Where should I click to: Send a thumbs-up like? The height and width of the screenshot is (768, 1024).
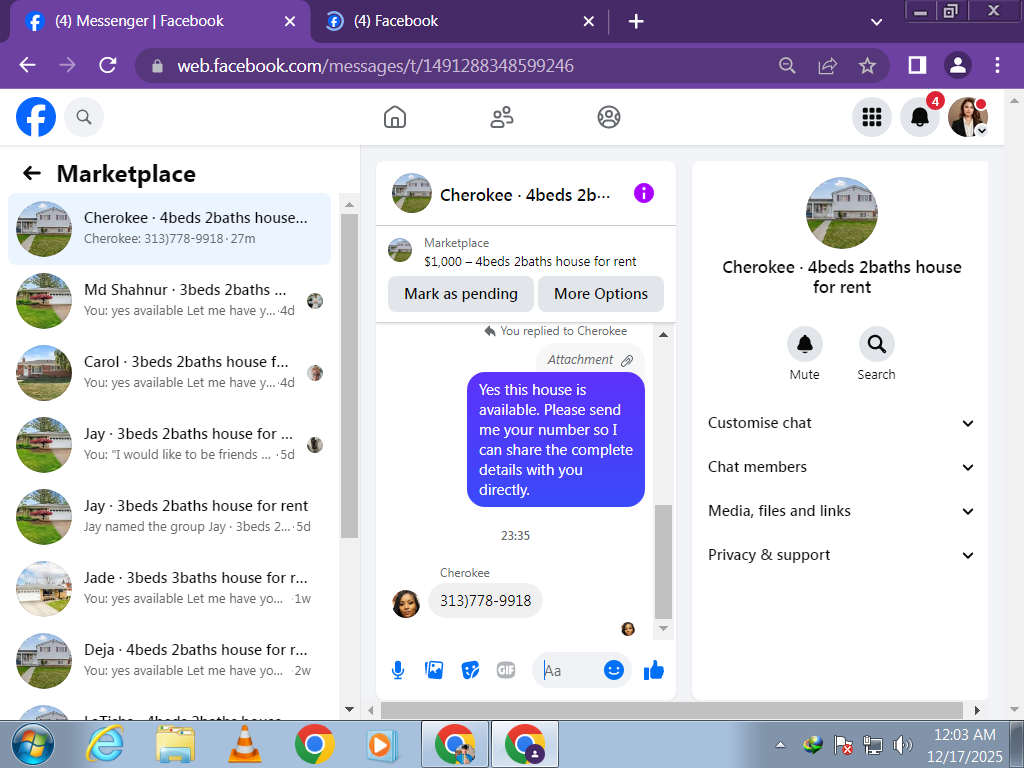(654, 670)
